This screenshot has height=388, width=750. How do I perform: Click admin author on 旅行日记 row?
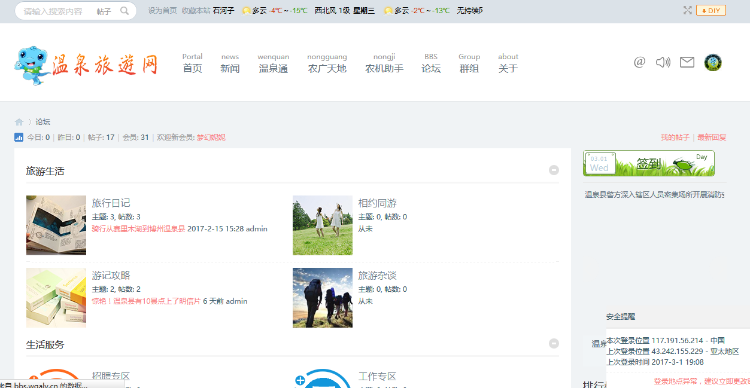[257, 229]
